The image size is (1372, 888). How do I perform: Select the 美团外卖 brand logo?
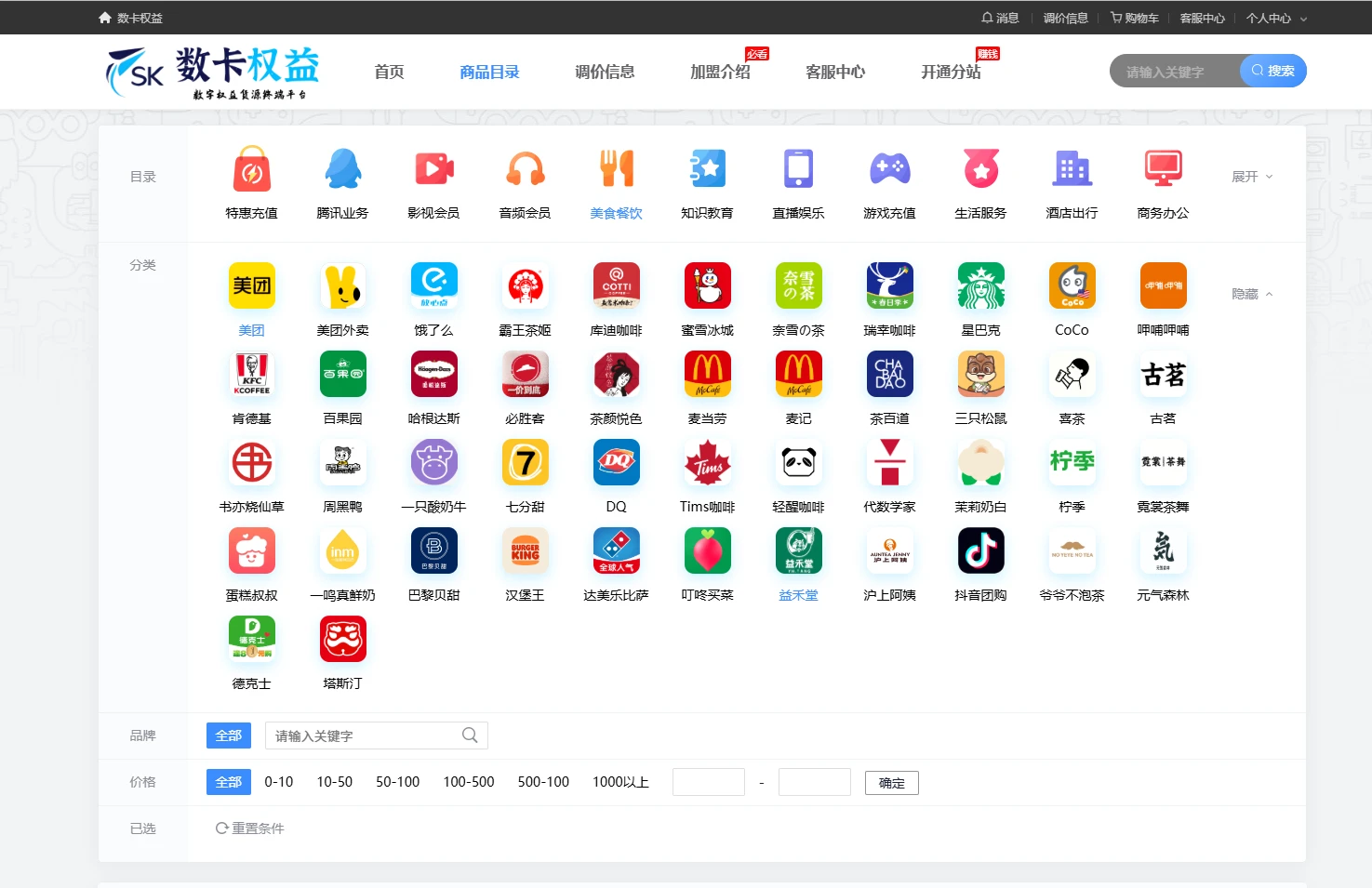343,285
